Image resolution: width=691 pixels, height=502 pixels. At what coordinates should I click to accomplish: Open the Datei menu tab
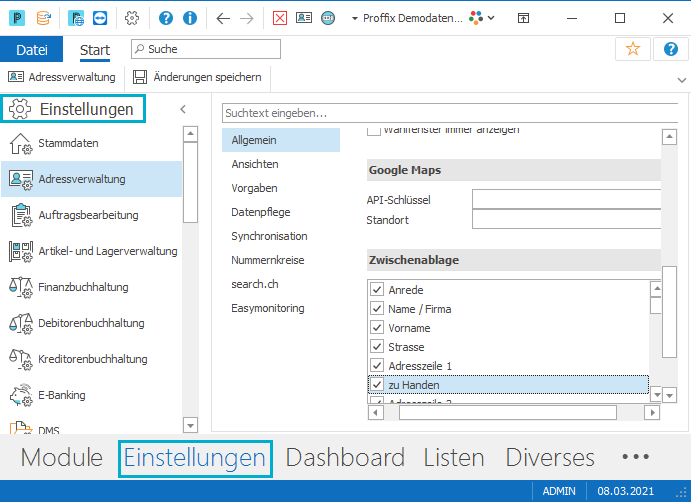[32, 49]
